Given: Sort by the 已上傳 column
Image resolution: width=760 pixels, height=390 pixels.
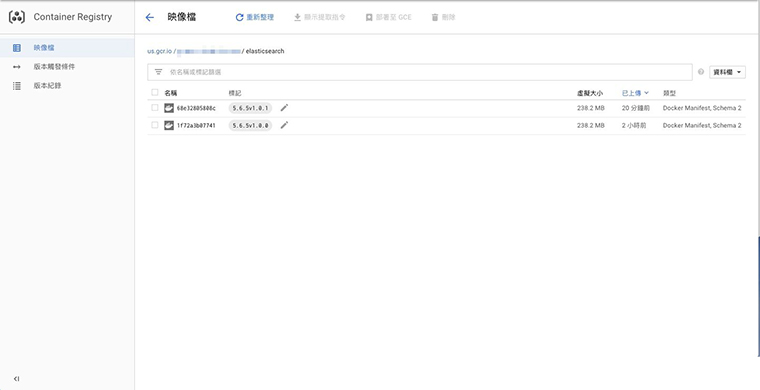Looking at the screenshot, I should point(635,93).
